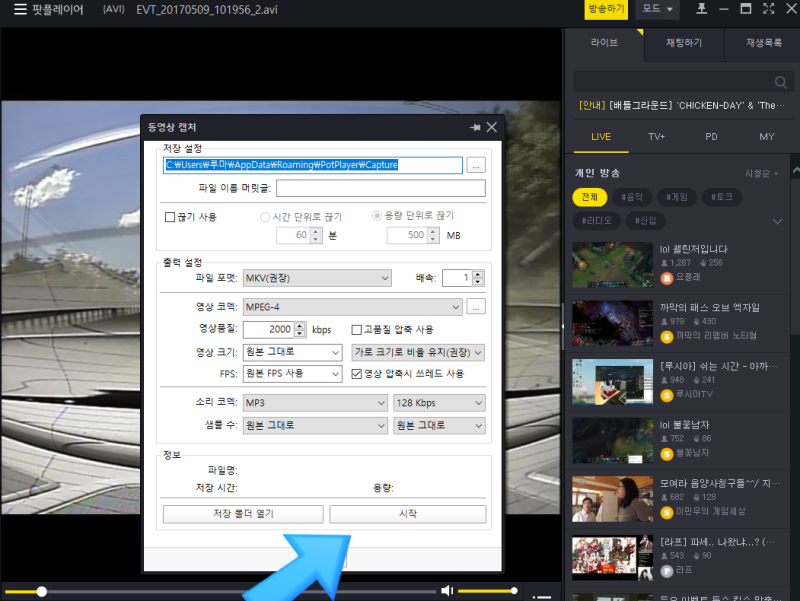Select the #신입 category tag
This screenshot has width=800, height=601.
645,221
